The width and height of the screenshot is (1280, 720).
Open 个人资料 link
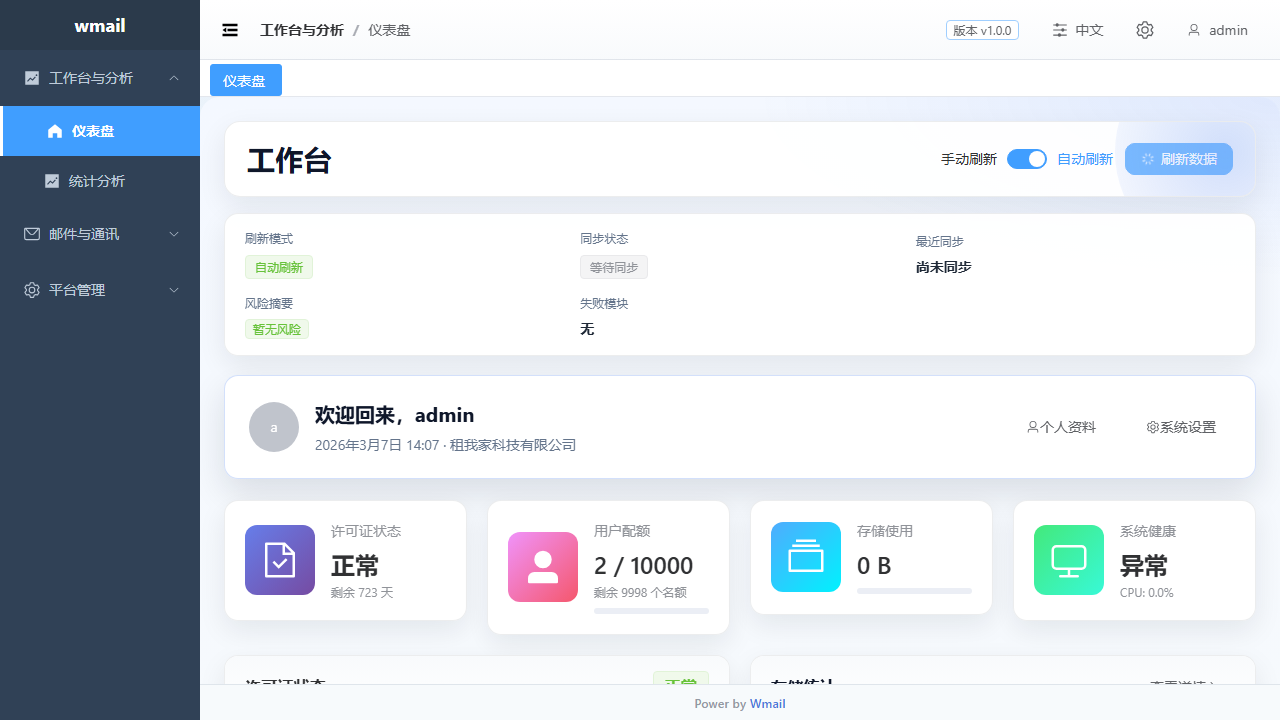(1062, 427)
